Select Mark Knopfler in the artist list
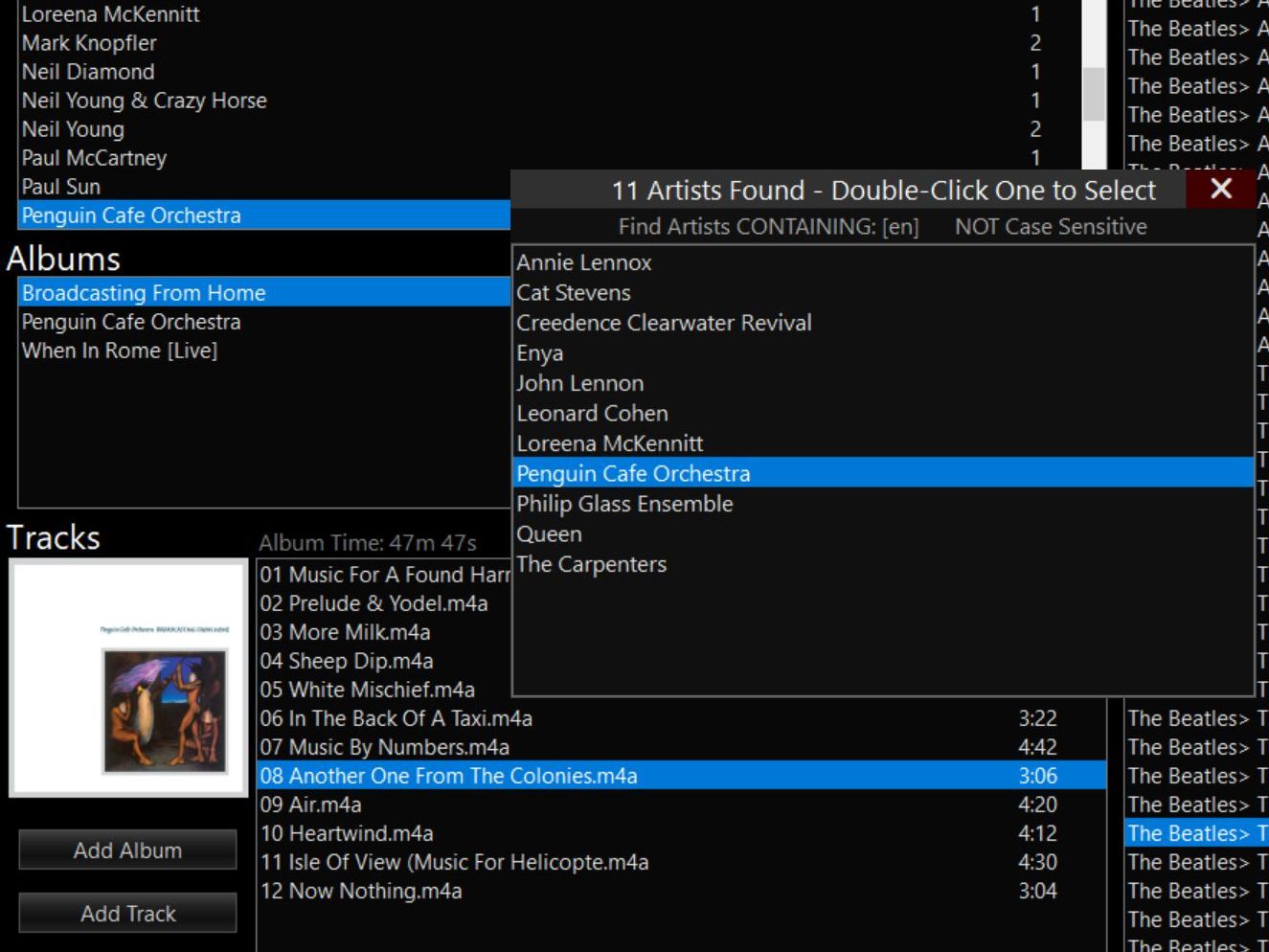The width and height of the screenshot is (1269, 952). 89,43
